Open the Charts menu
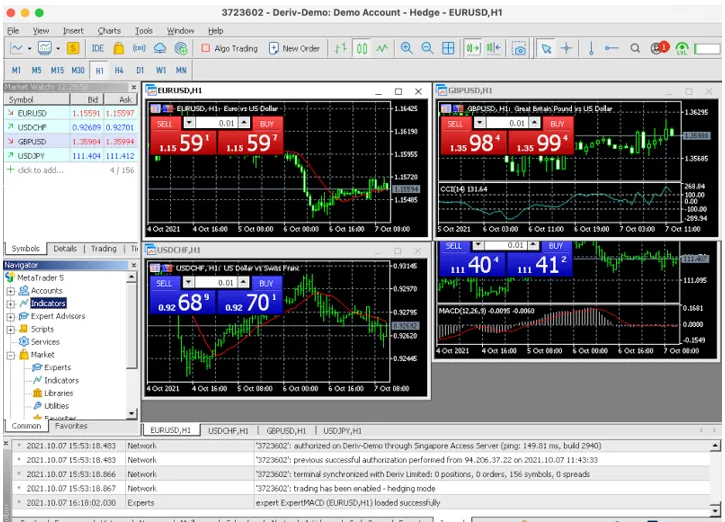This screenshot has width=725, height=522. [109, 31]
